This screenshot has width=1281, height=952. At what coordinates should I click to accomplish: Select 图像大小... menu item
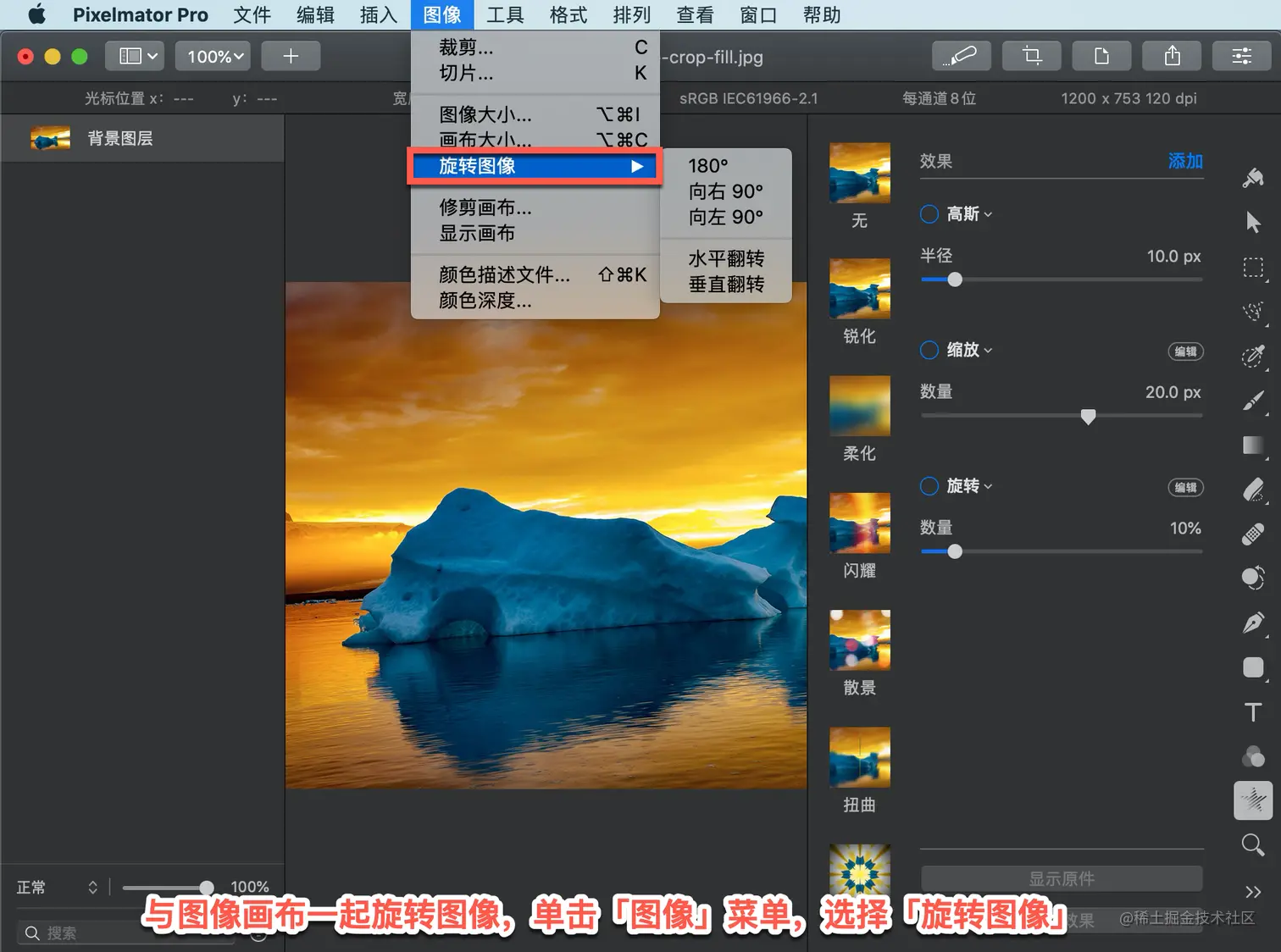(535, 114)
